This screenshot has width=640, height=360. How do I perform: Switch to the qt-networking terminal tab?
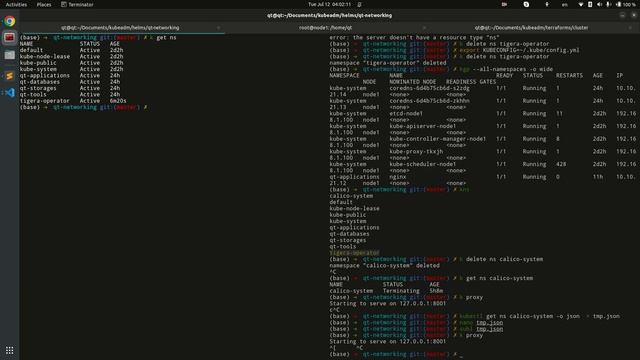tap(120, 28)
